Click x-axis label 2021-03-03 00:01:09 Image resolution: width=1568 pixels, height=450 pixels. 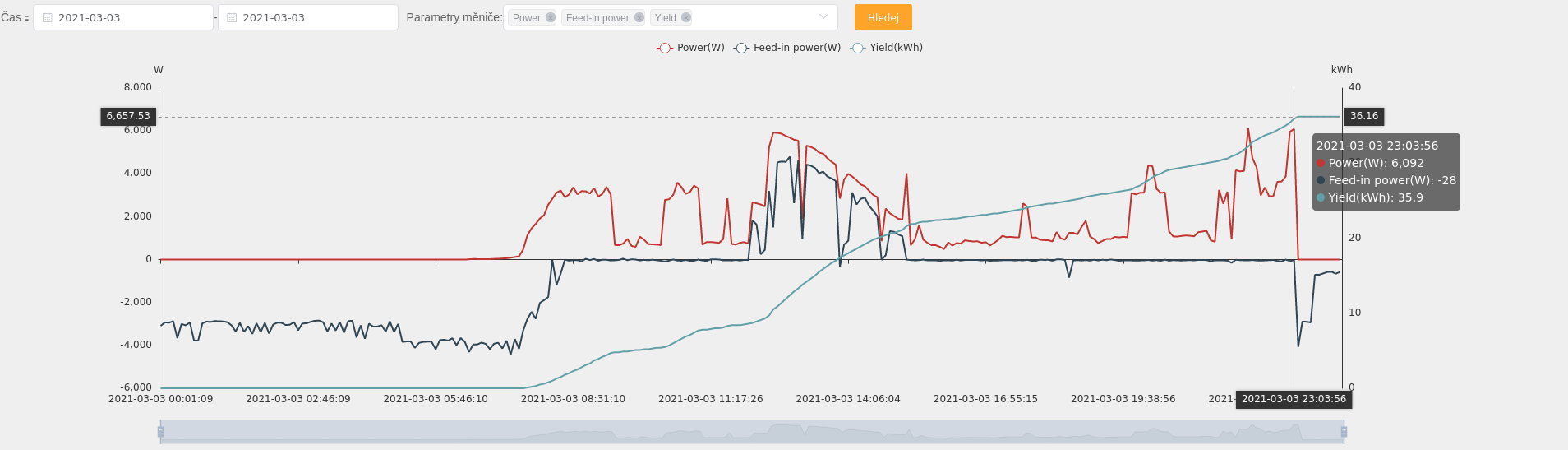tap(160, 399)
